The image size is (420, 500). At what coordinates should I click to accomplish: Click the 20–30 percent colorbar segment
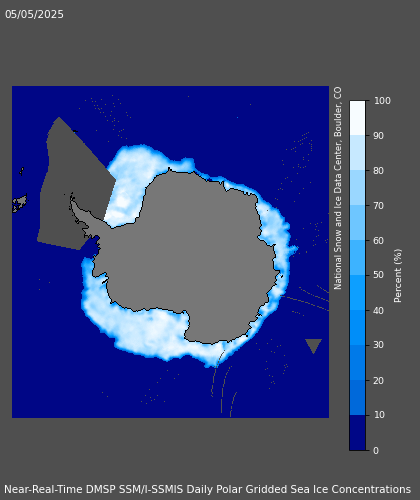pos(357,362)
